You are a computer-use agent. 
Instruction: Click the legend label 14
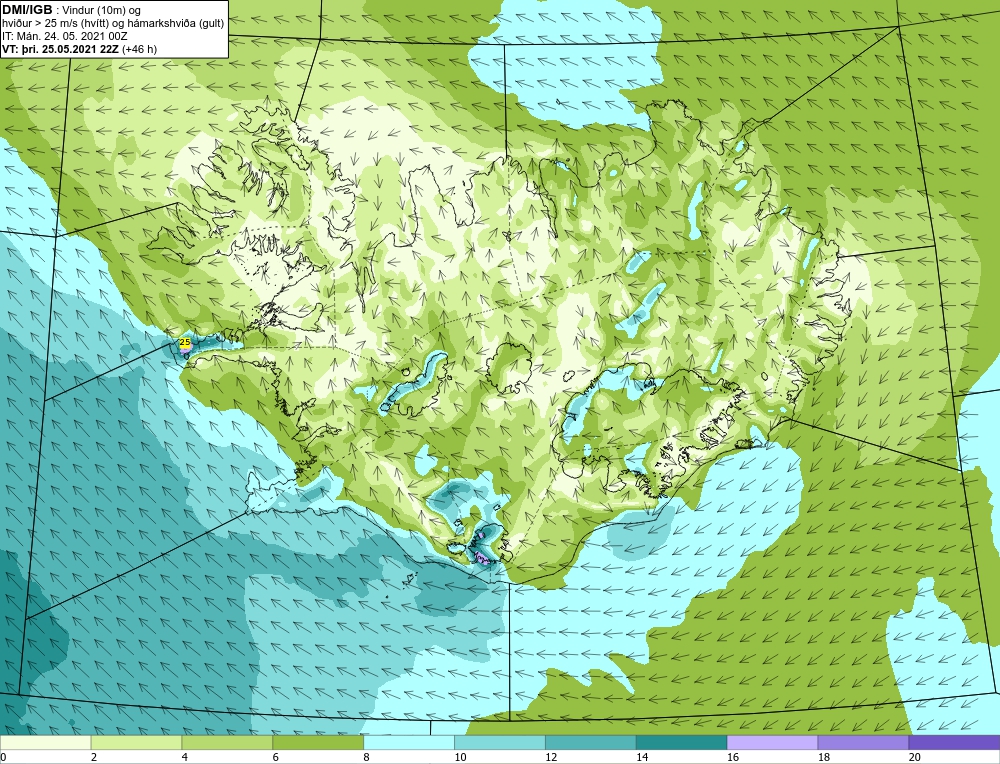coord(642,758)
